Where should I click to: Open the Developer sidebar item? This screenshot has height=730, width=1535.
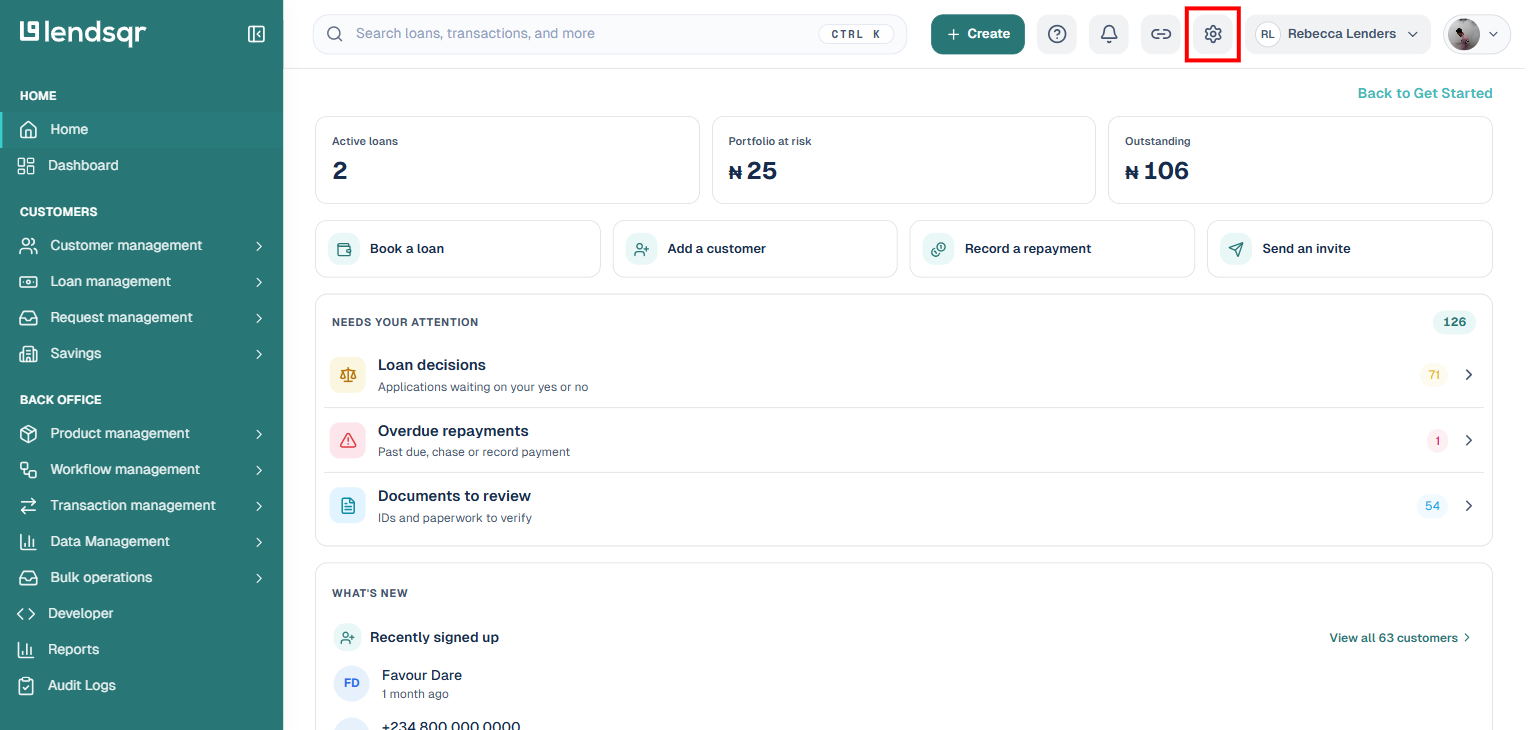(142, 614)
